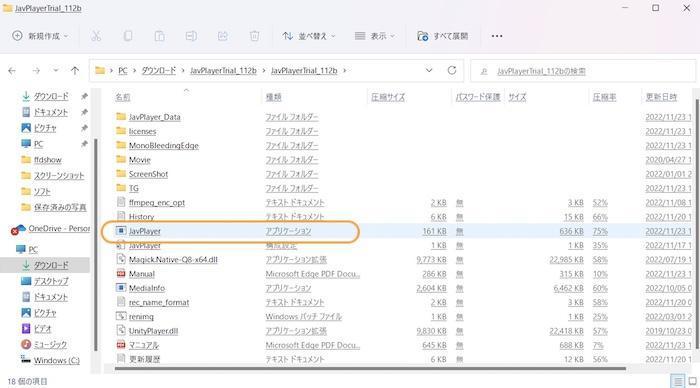Sort by 種類 column header

tap(273, 97)
